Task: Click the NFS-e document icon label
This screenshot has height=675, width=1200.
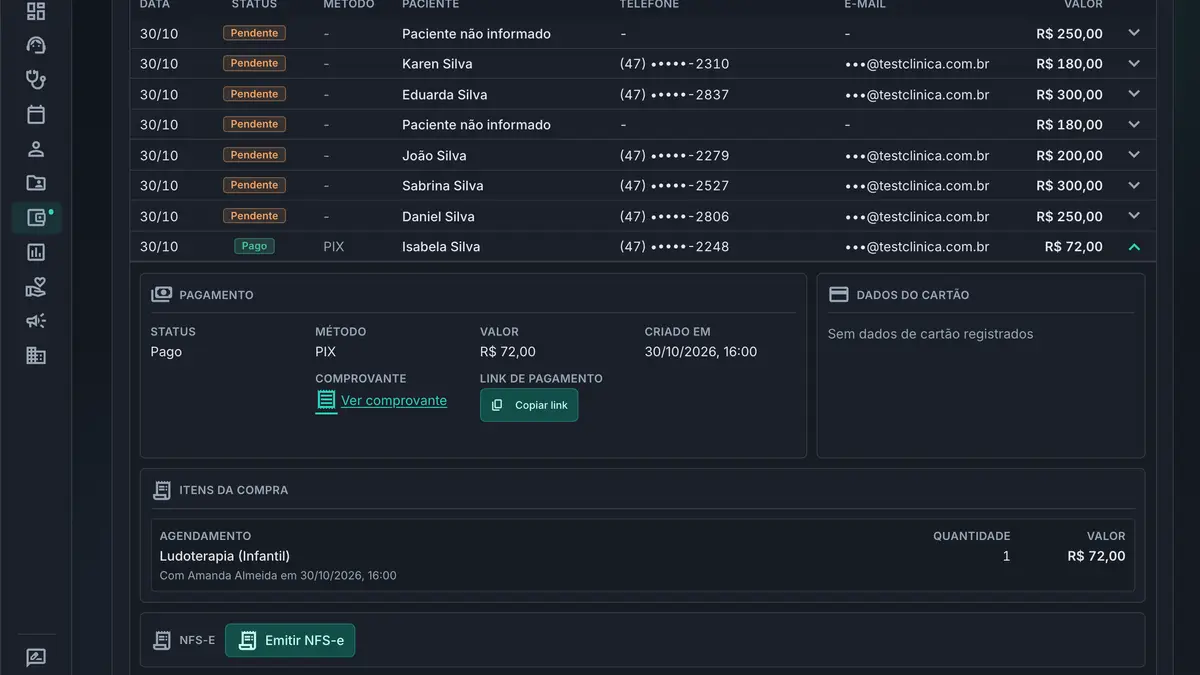Action: tap(161, 640)
